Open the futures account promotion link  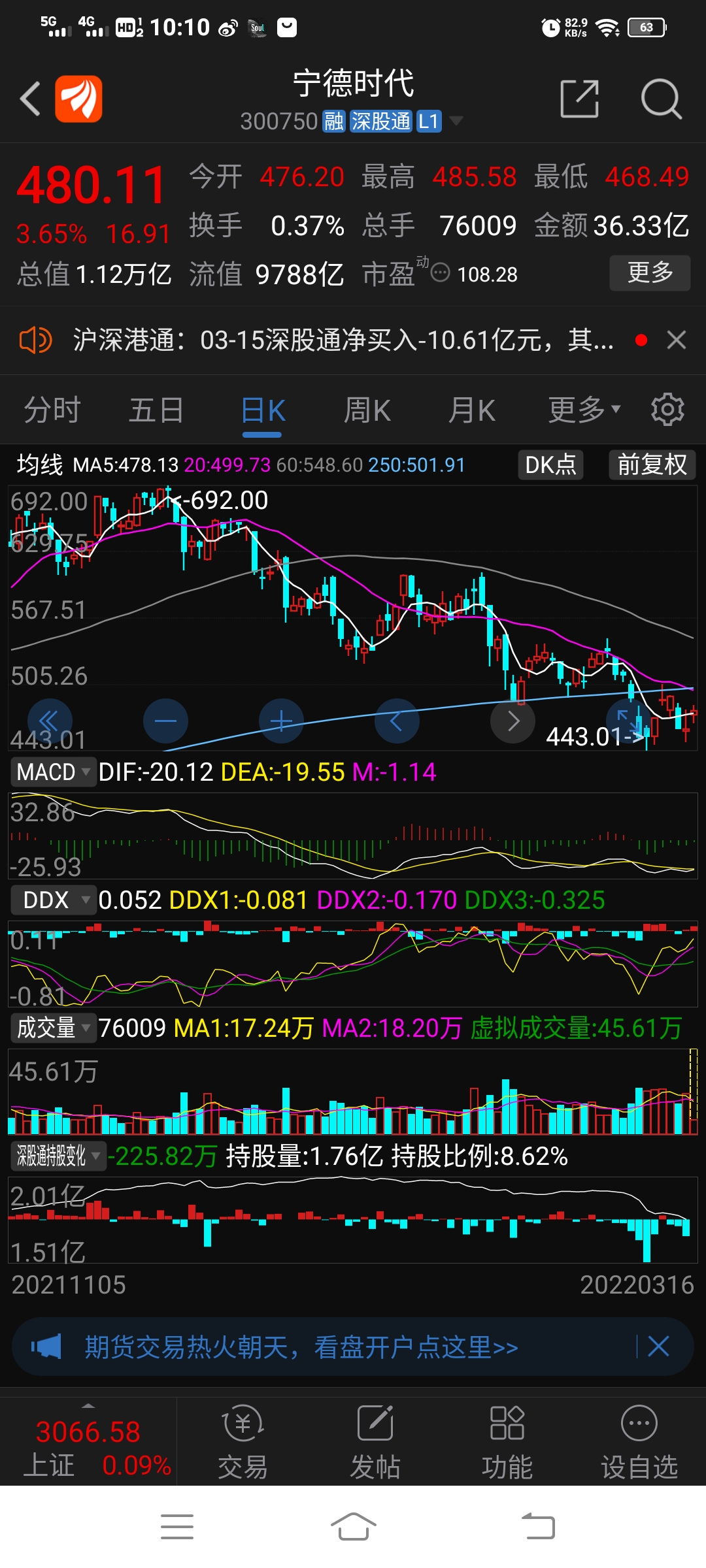[301, 1347]
